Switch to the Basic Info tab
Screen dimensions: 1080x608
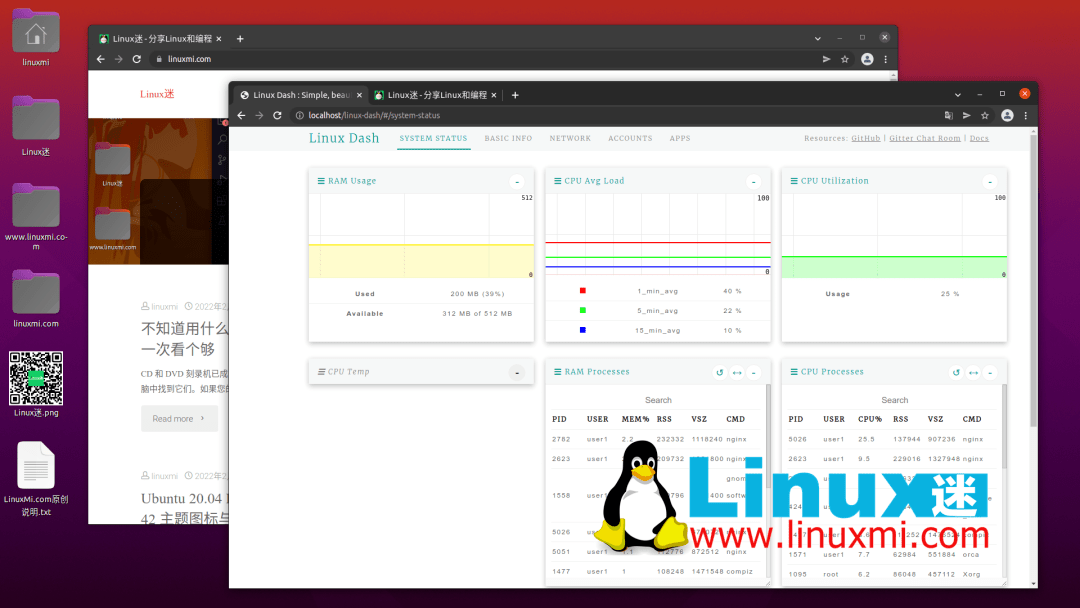click(508, 138)
